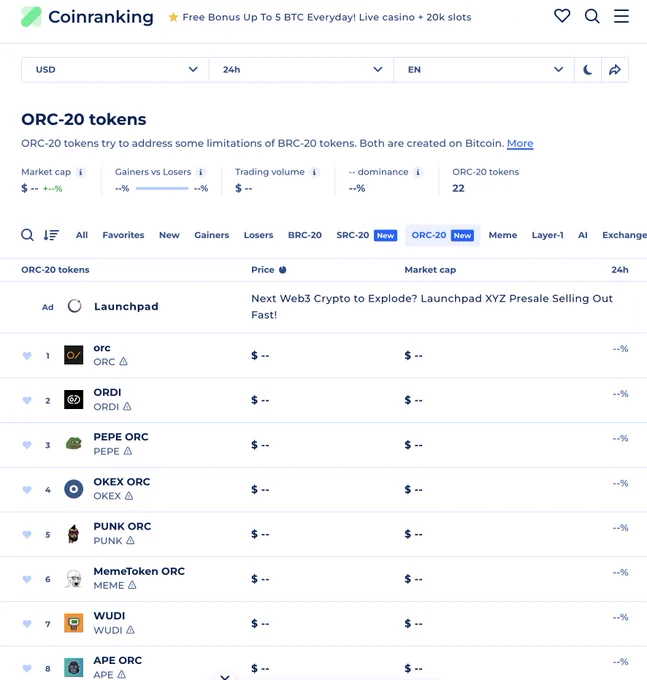Click the share arrow icon

[614, 70]
